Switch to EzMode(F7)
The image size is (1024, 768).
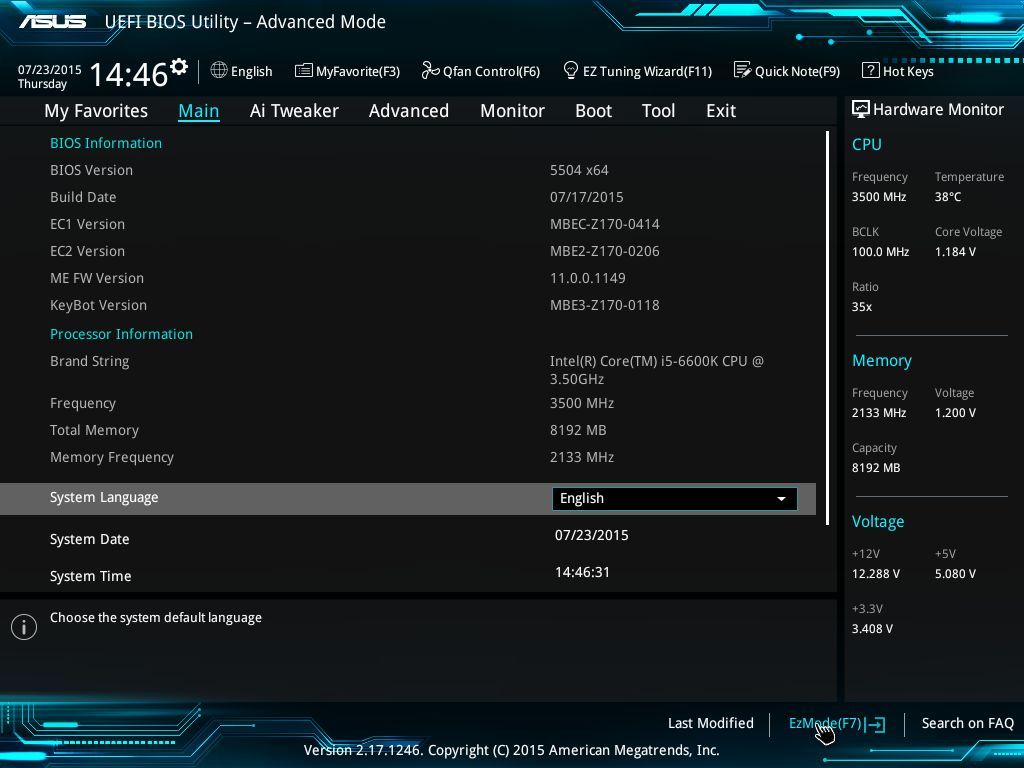point(837,724)
